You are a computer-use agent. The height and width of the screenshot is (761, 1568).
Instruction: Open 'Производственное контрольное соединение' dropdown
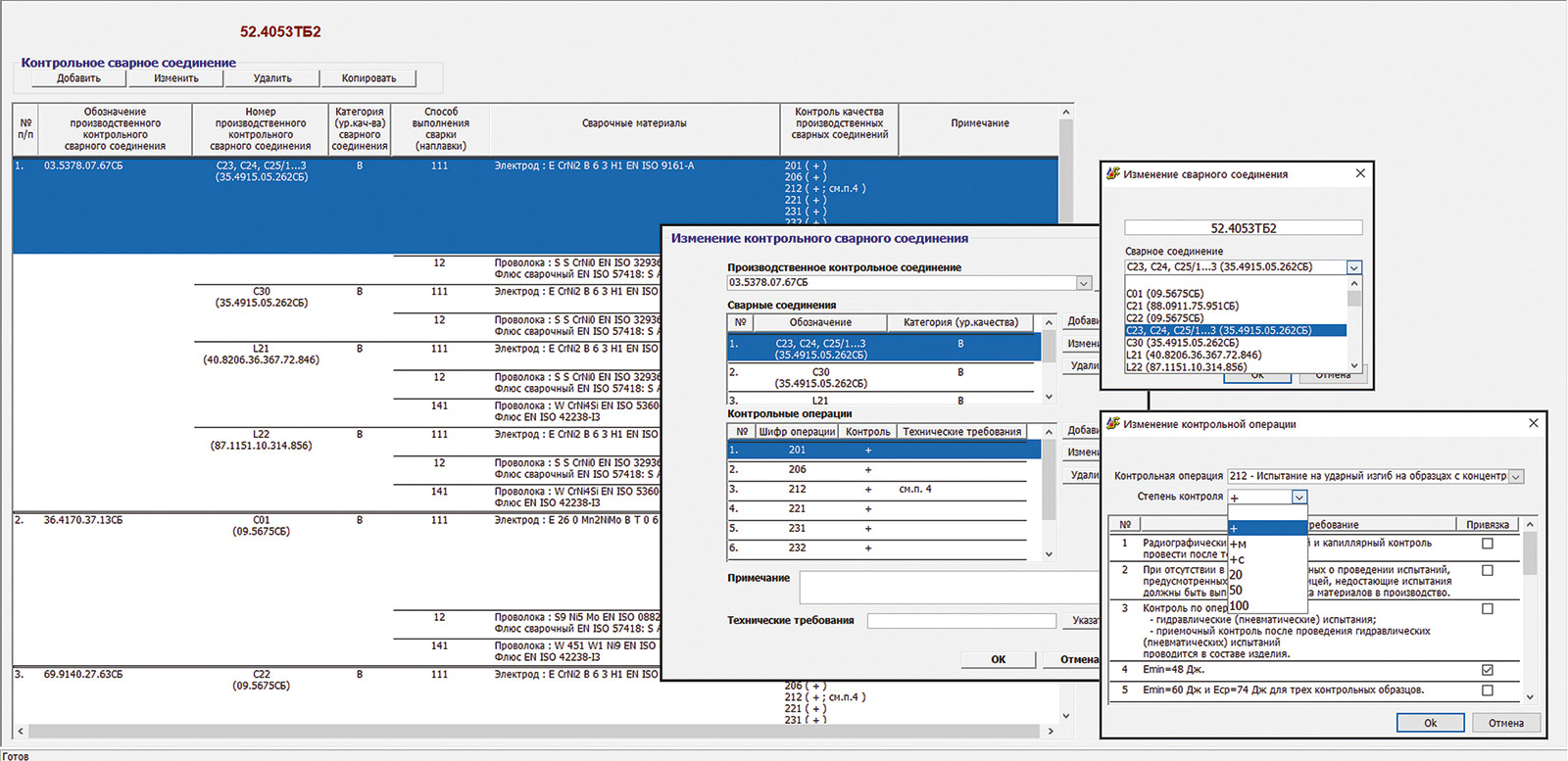[1084, 283]
